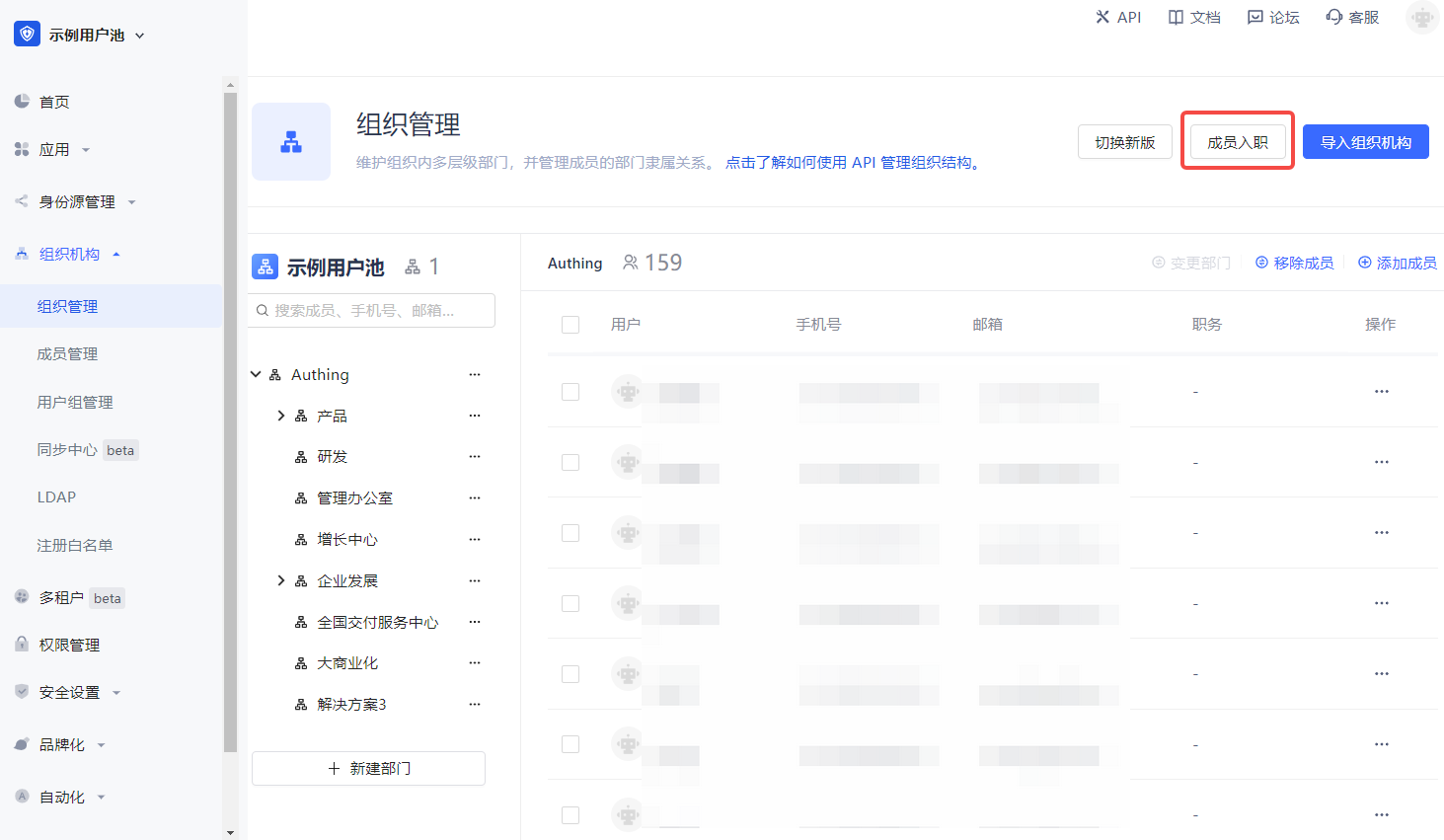
Task: Select the second member row checkbox
Action: coord(570,462)
